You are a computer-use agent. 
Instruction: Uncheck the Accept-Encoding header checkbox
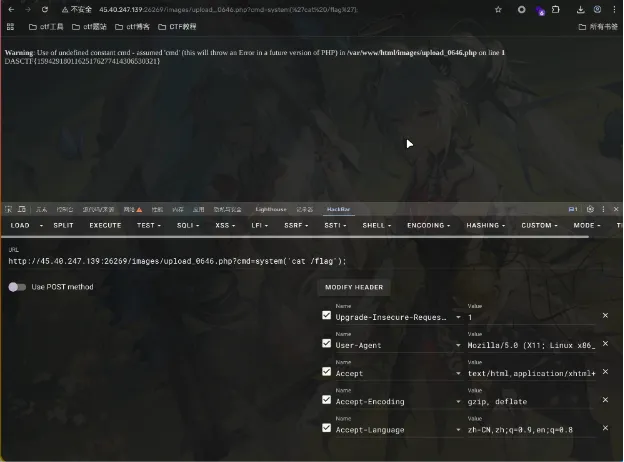tap(326, 400)
